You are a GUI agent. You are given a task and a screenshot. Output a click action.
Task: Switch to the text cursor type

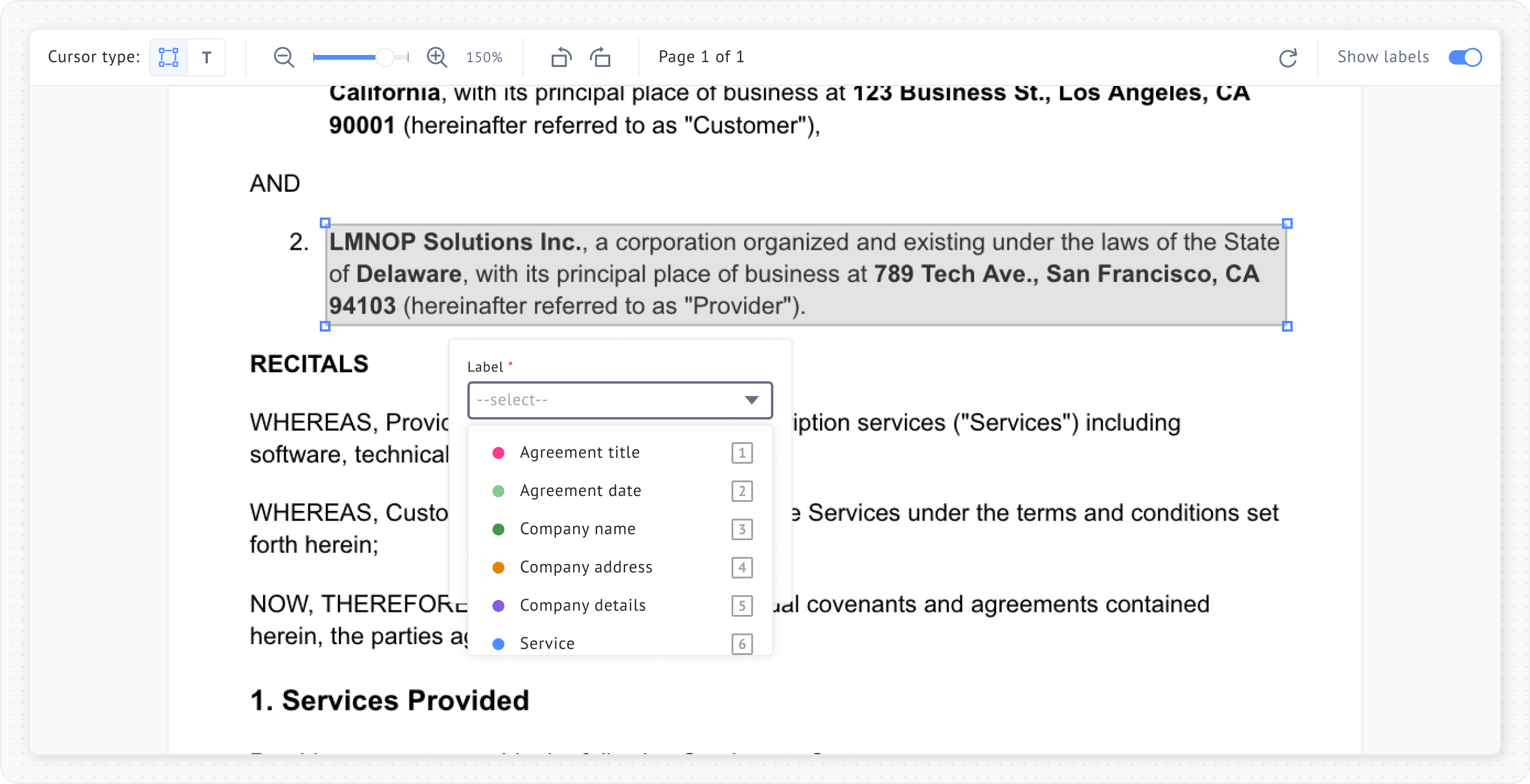point(207,57)
